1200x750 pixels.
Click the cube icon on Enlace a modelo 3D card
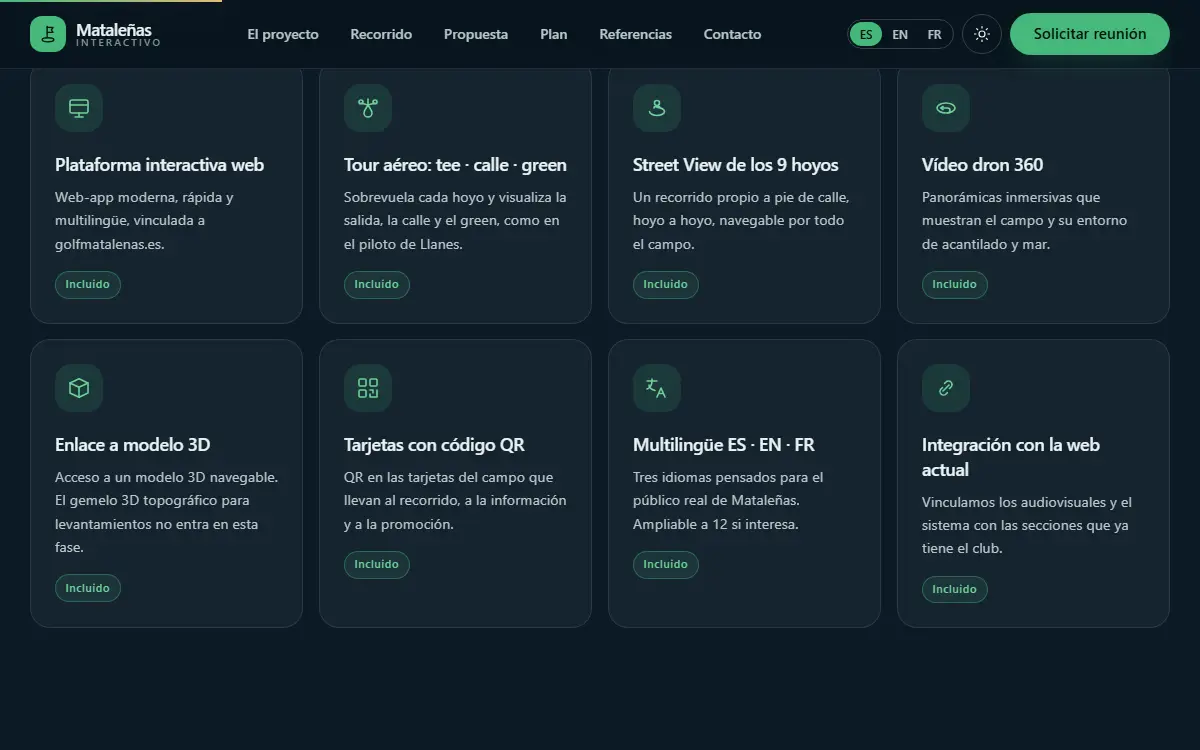pos(79,388)
